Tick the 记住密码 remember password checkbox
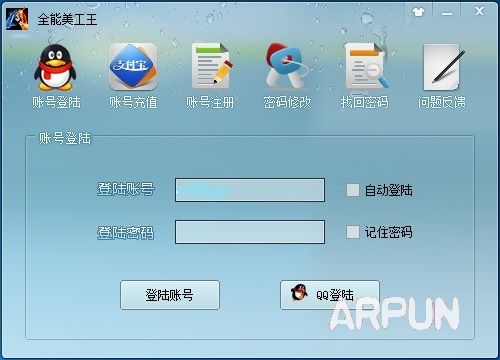This screenshot has height=360, width=500. 353,232
